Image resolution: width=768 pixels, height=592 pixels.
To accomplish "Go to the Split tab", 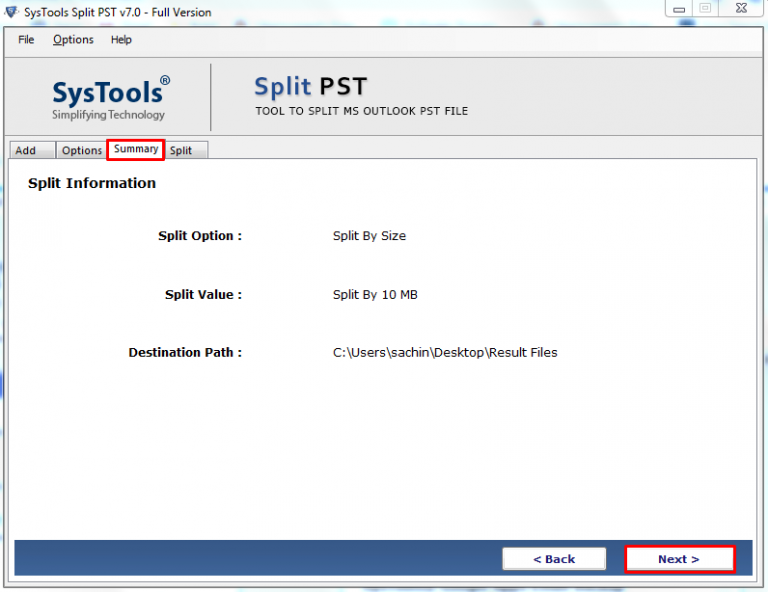I will tap(186, 150).
